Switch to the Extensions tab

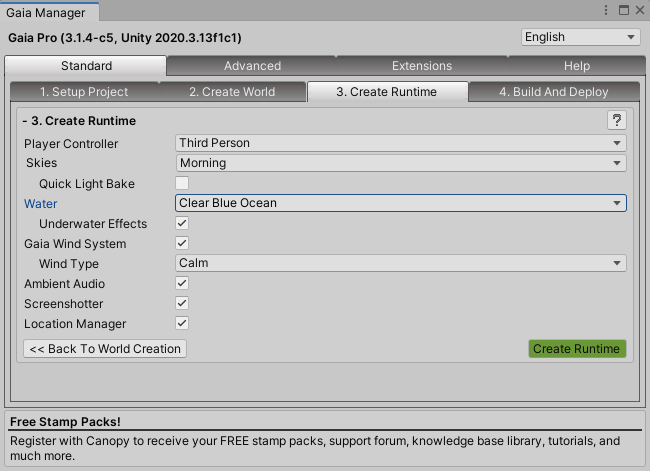pyautogui.click(x=422, y=66)
